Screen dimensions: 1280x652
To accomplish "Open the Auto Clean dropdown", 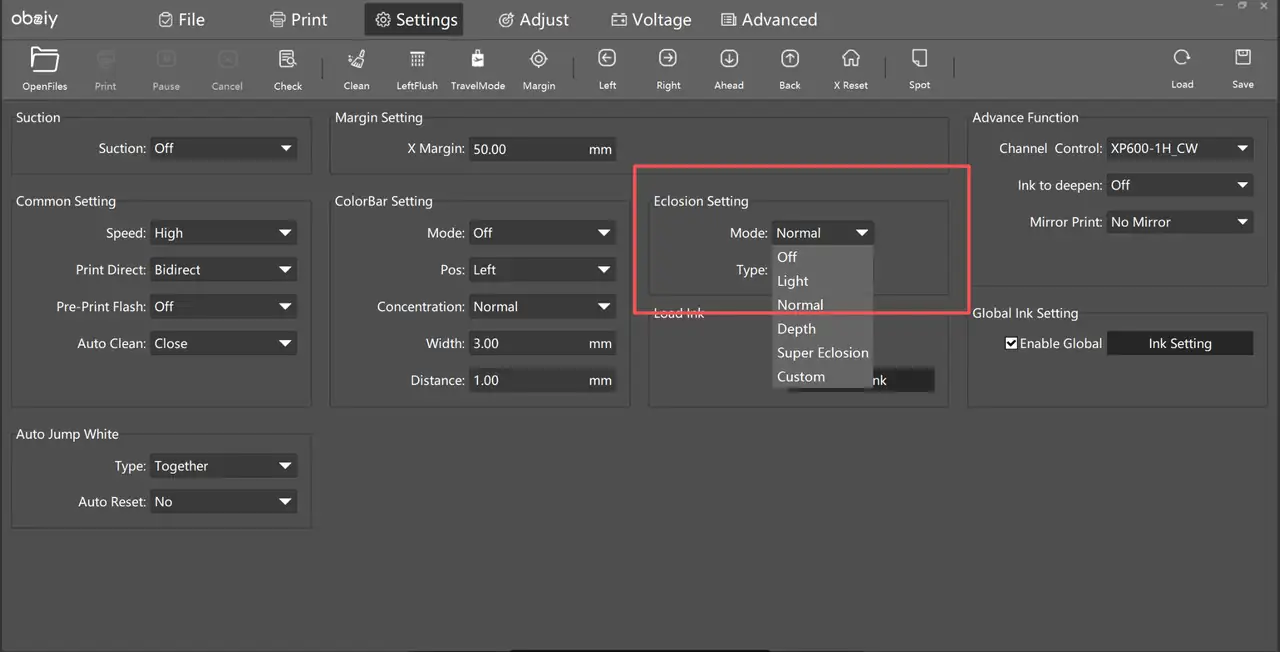I will (x=224, y=343).
